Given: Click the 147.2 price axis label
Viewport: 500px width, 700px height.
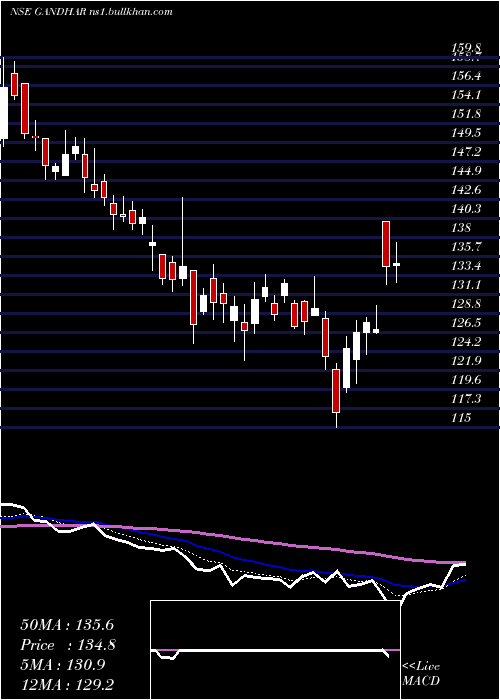Looking at the screenshot, I should coord(466,152).
